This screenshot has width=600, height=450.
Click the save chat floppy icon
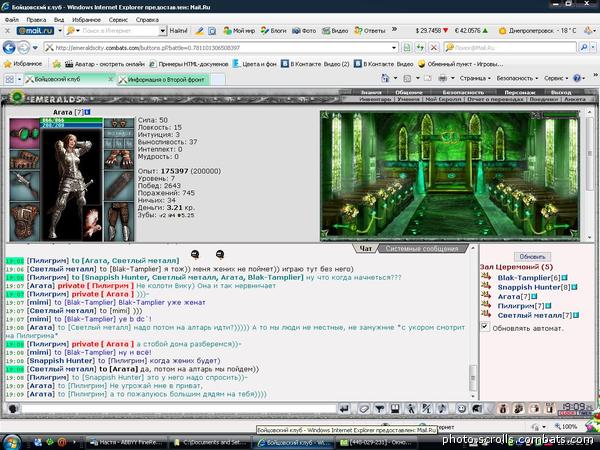point(395,409)
